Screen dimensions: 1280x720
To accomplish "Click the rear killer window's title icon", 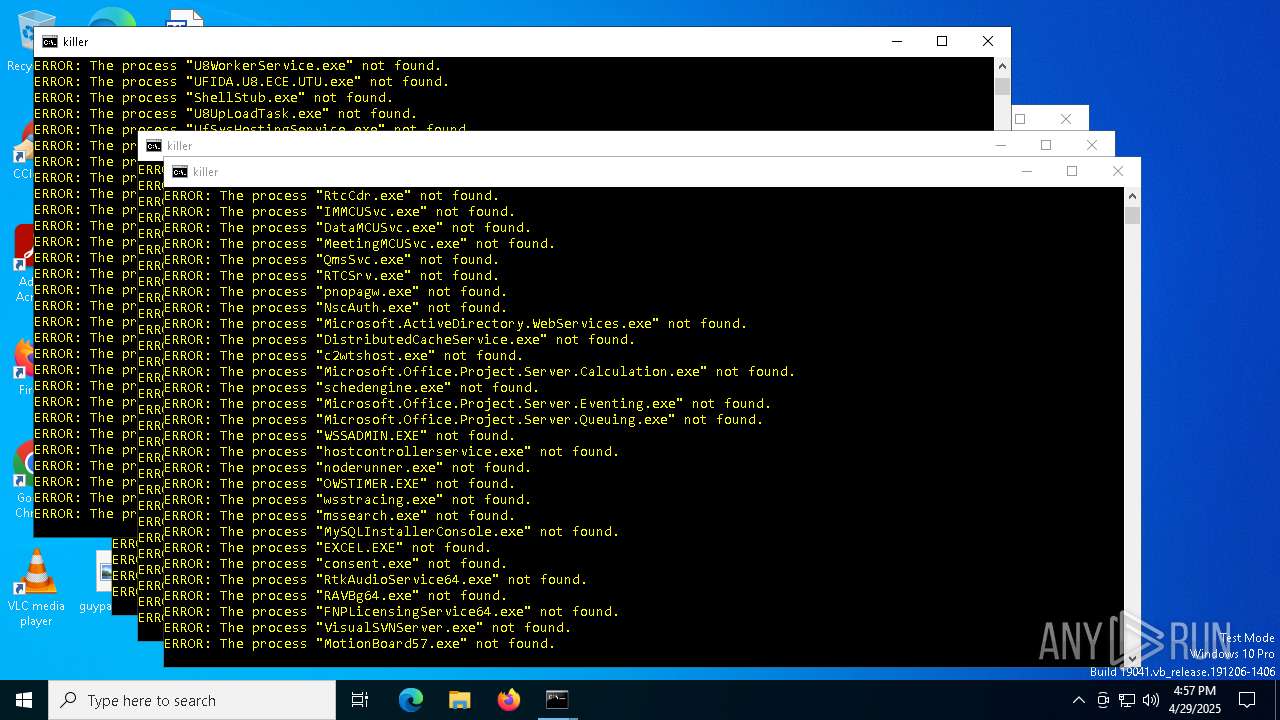I will pyautogui.click(x=50, y=42).
